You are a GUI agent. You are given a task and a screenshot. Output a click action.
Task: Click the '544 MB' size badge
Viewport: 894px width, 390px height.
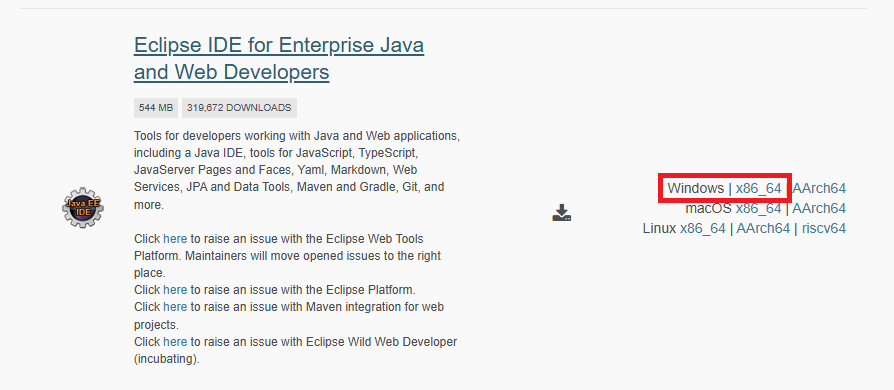point(156,108)
